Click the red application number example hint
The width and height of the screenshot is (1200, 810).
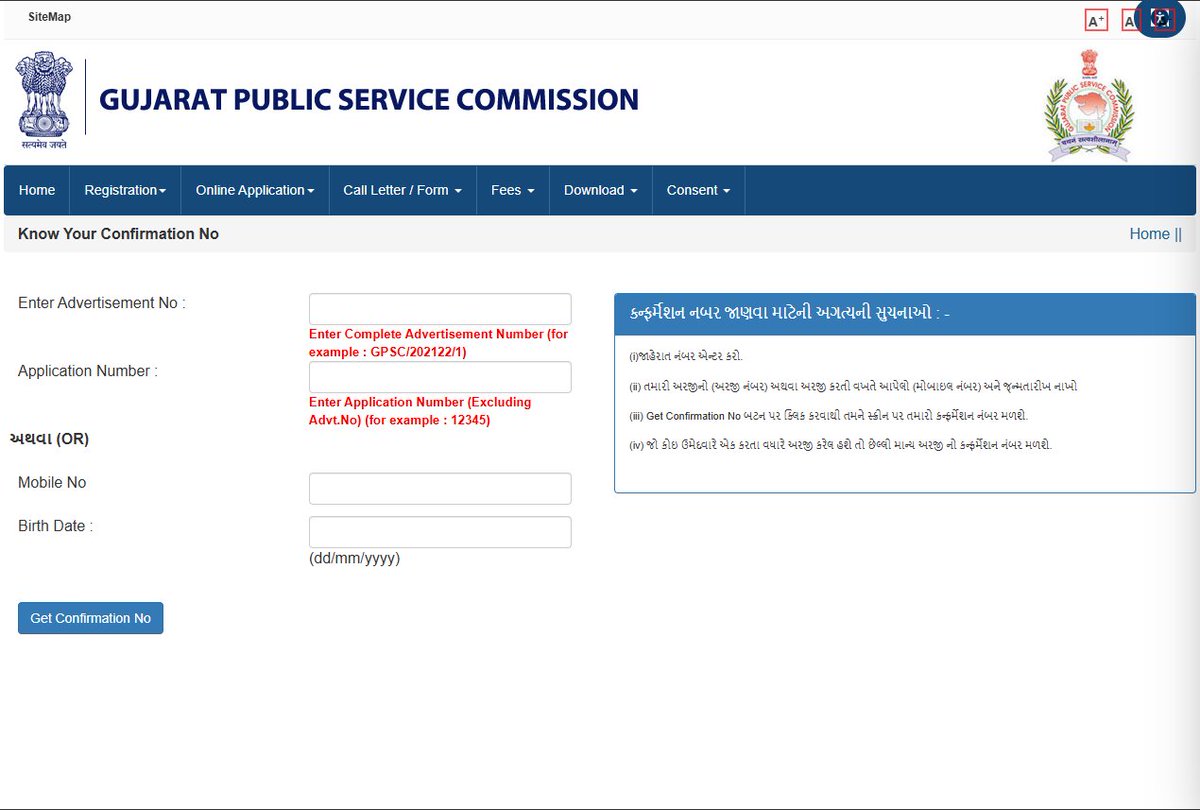[420, 411]
